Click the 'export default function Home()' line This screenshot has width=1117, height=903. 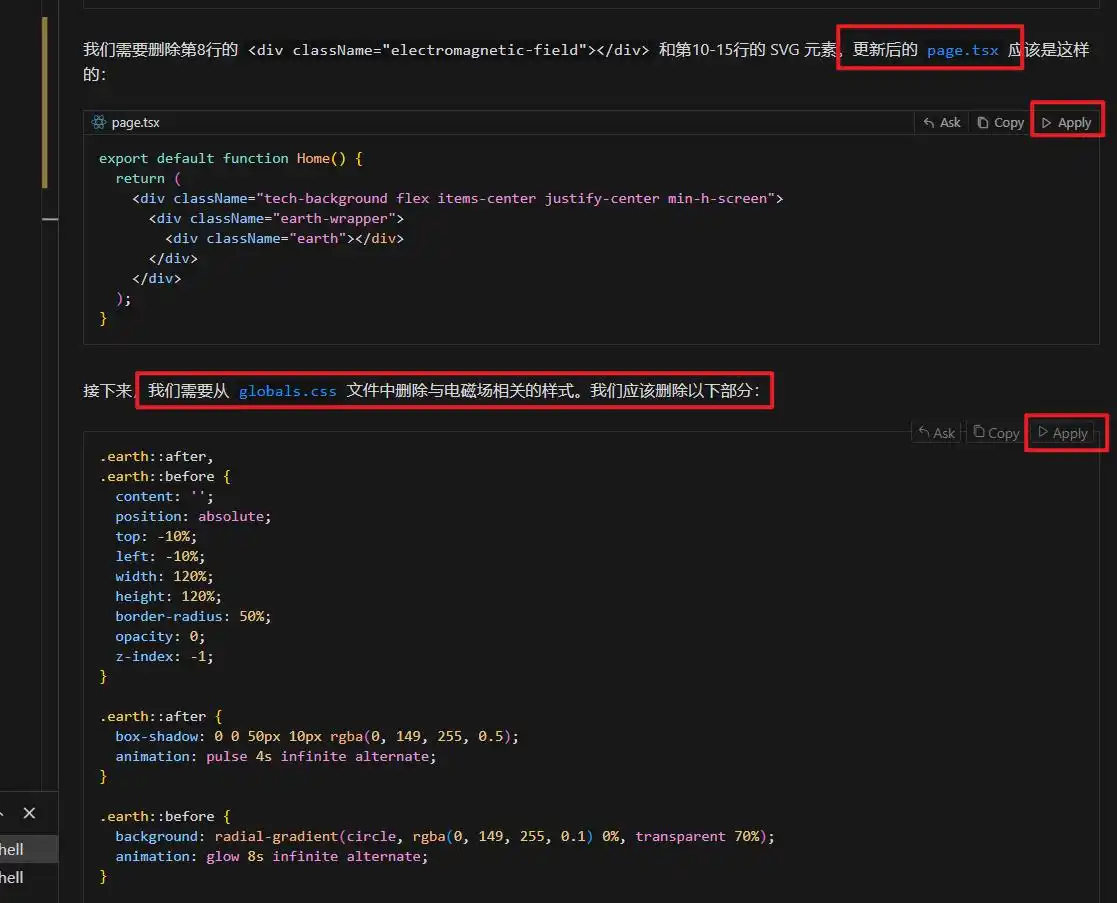point(230,158)
